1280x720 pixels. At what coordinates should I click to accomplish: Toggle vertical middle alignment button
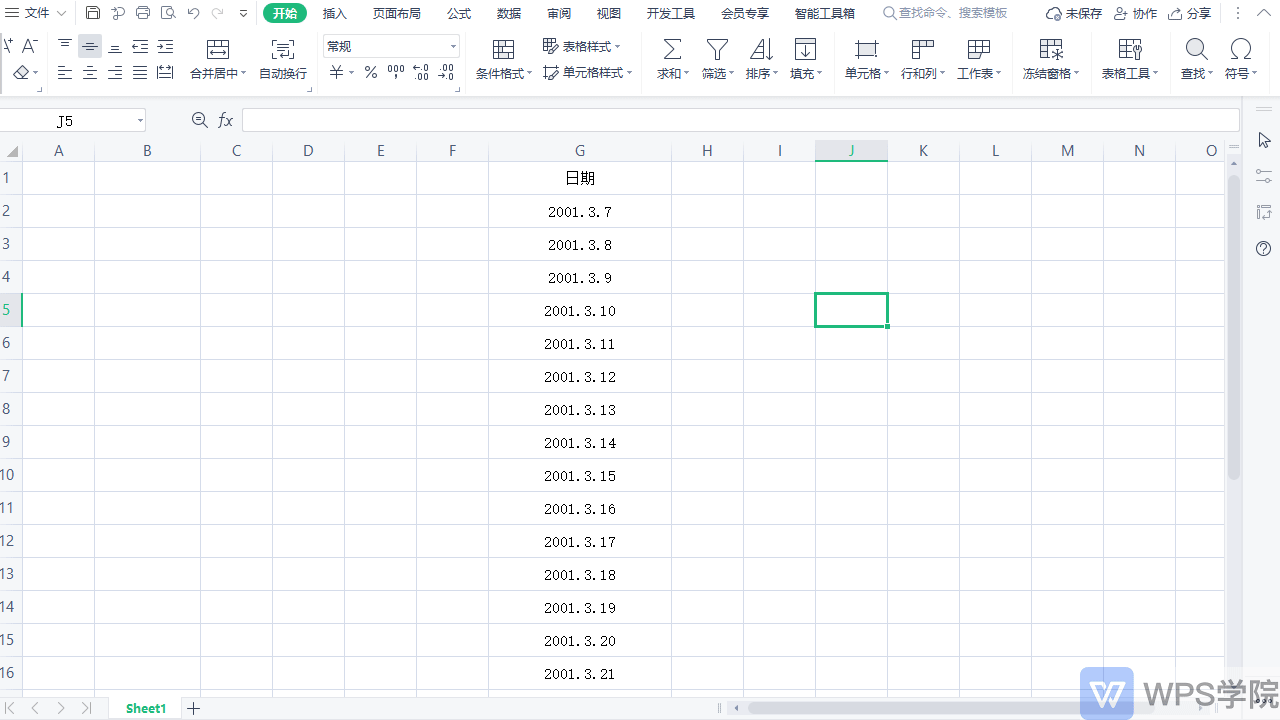pyautogui.click(x=90, y=47)
